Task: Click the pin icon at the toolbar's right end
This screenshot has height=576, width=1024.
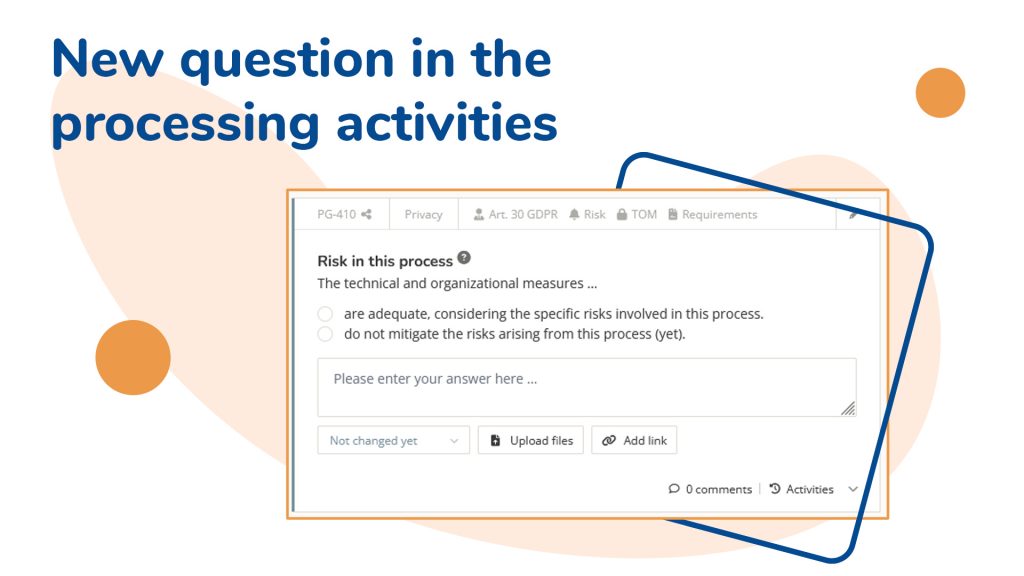Action: pos(851,214)
